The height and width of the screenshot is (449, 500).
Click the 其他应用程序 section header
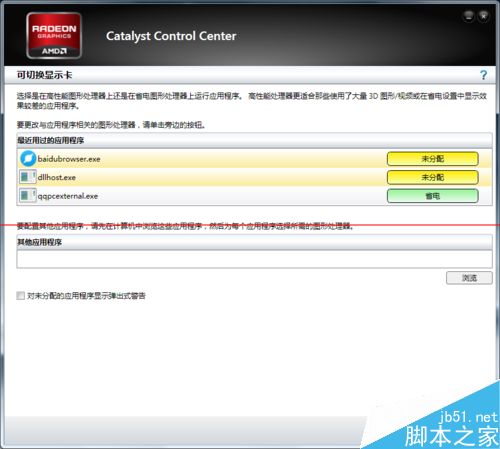click(254, 242)
